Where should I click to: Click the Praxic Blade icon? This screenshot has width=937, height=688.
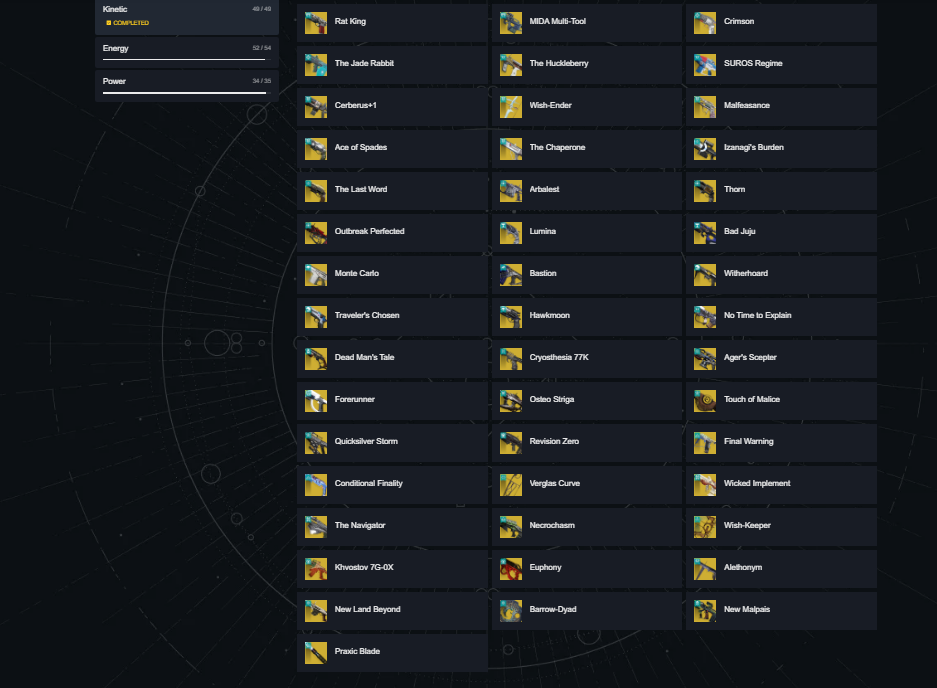[x=316, y=653]
